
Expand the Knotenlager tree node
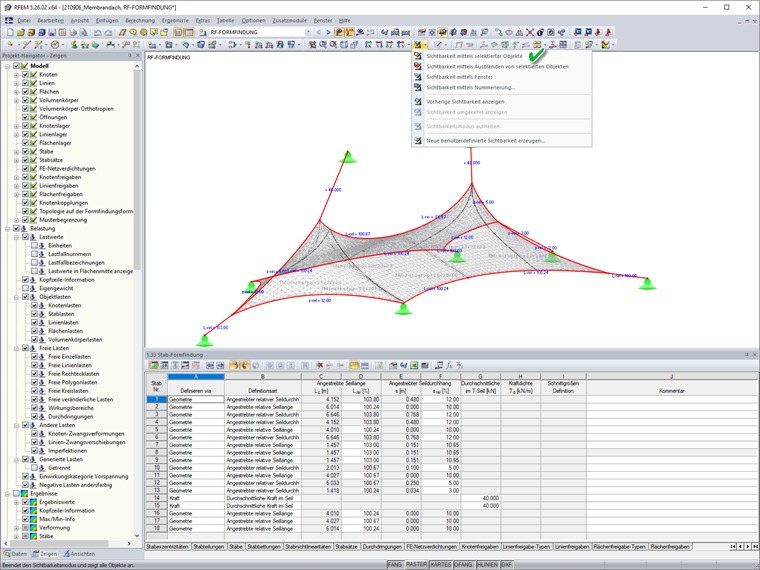(16, 126)
